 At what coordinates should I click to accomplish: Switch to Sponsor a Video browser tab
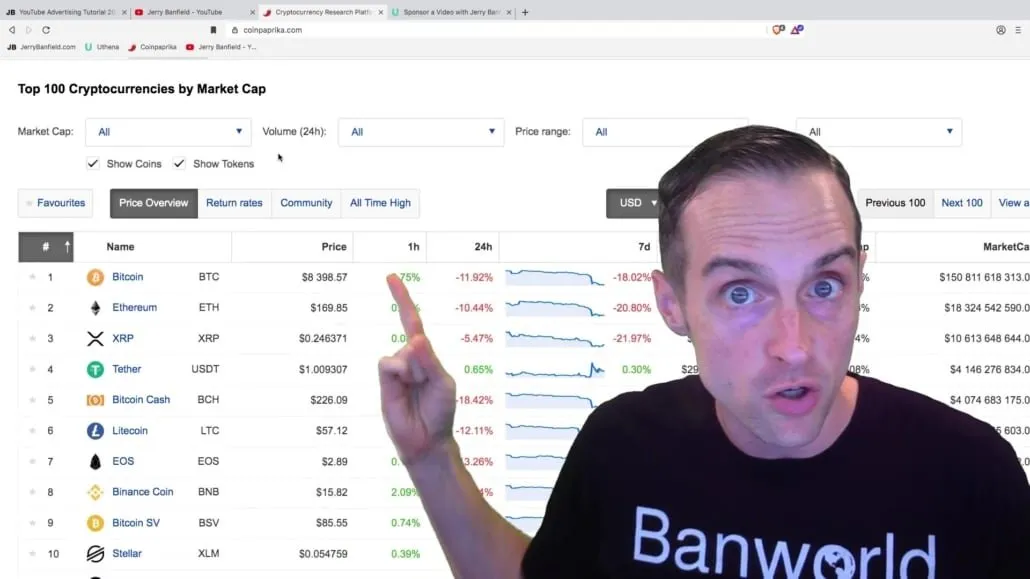point(451,12)
